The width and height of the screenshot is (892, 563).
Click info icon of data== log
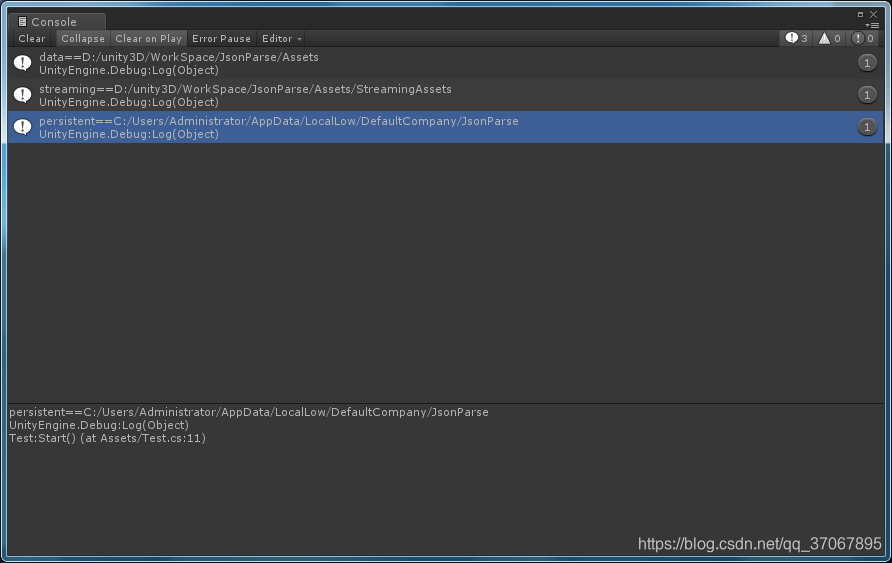pyautogui.click(x=23, y=63)
